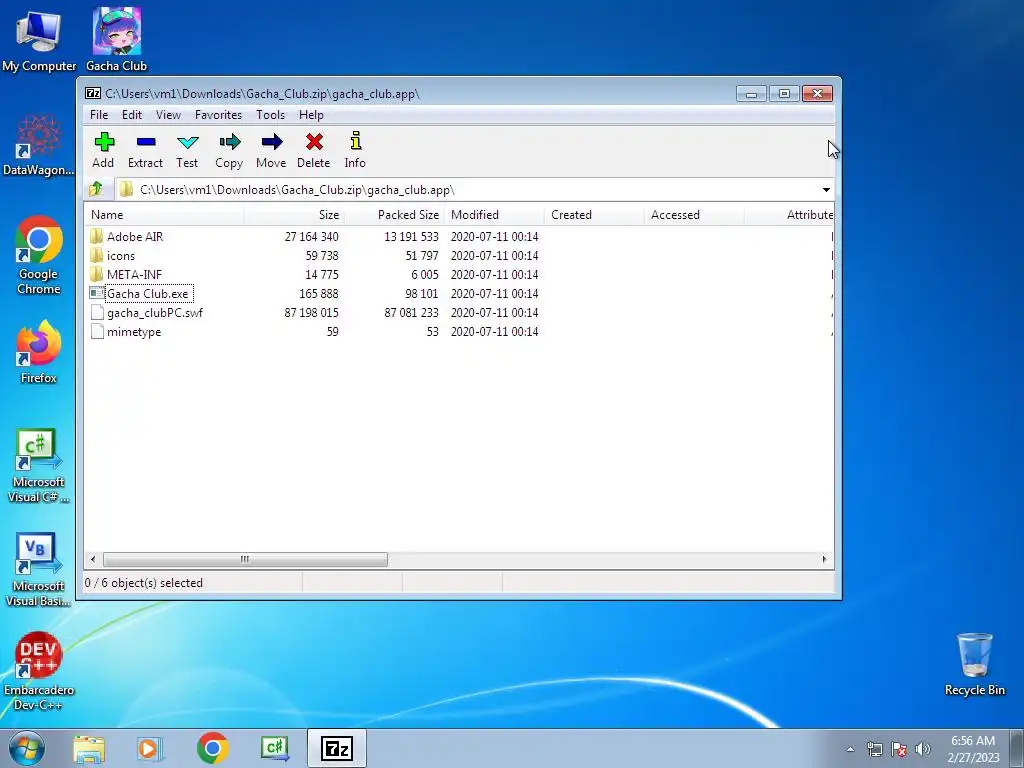The image size is (1024, 768).
Task: Open Chrome from the taskbar
Action: click(212, 749)
